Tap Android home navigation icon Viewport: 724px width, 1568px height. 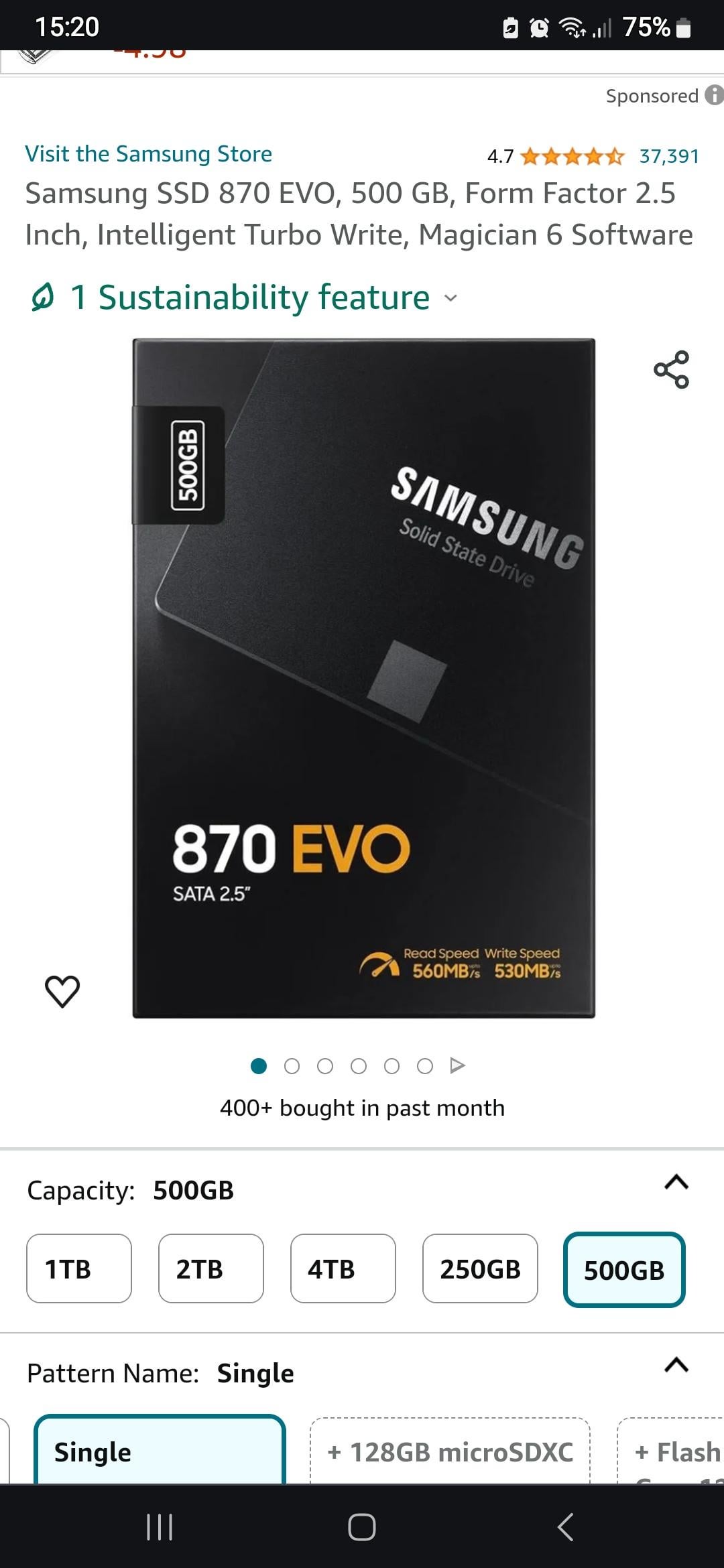point(362,1527)
